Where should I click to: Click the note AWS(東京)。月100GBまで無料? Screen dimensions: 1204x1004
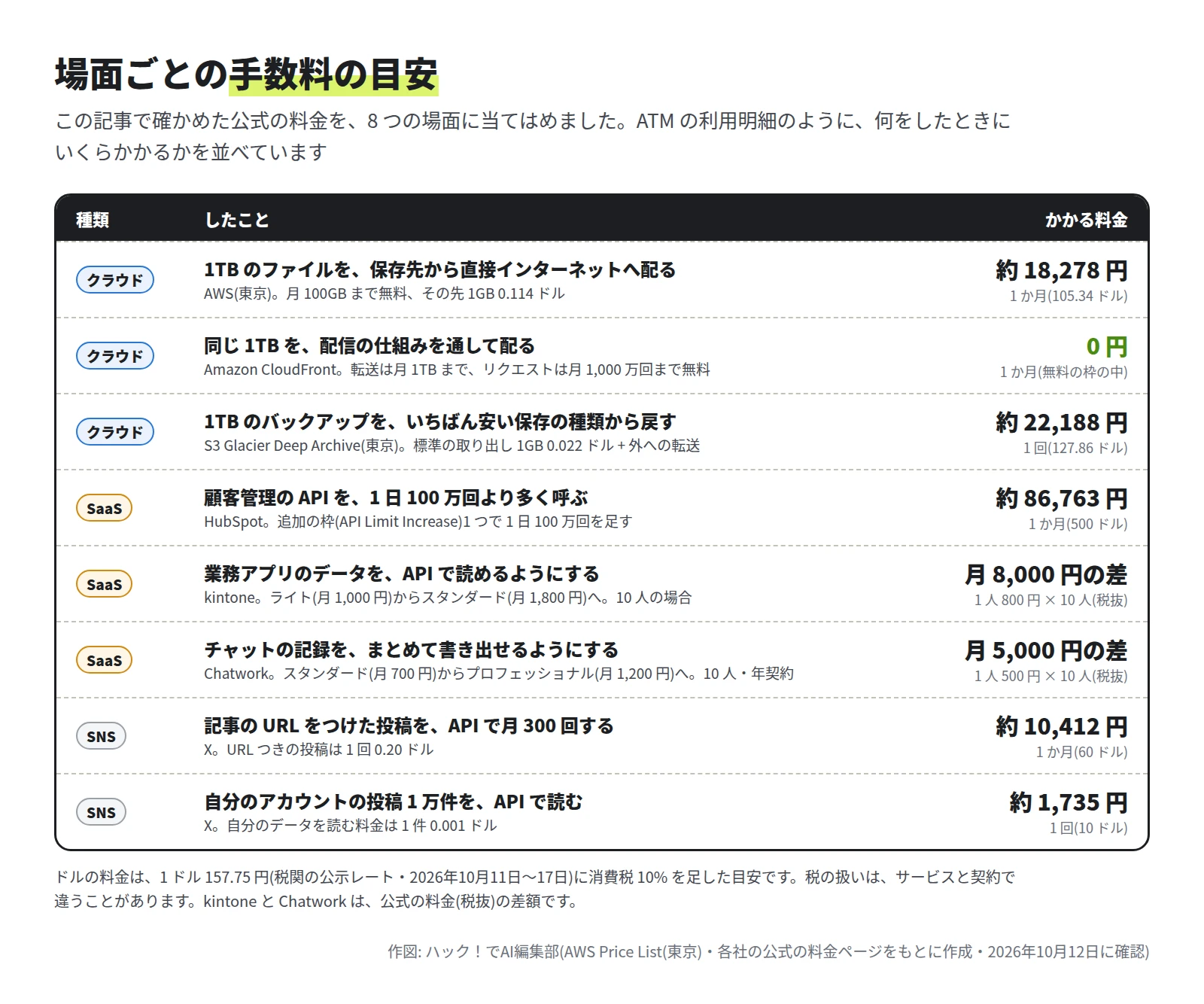385,294
